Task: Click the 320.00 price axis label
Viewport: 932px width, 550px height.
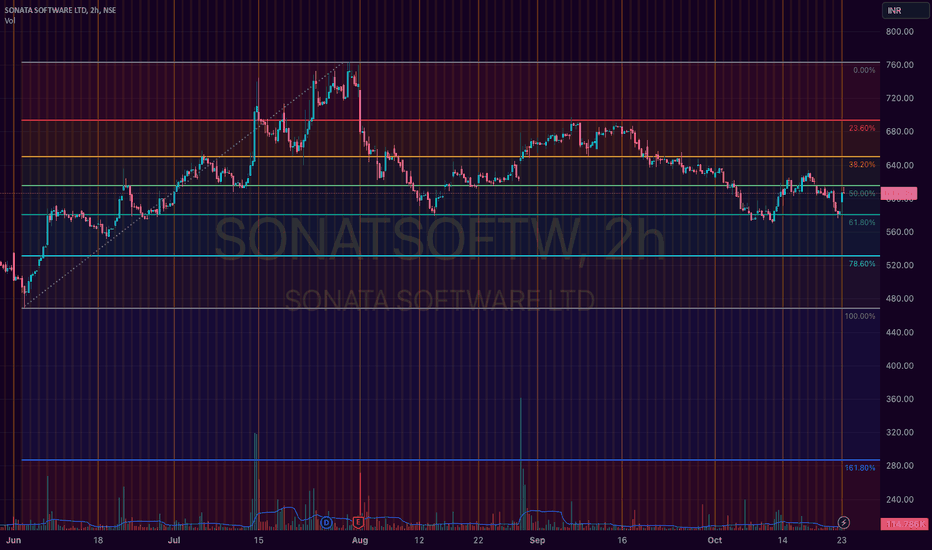Action: coord(899,432)
